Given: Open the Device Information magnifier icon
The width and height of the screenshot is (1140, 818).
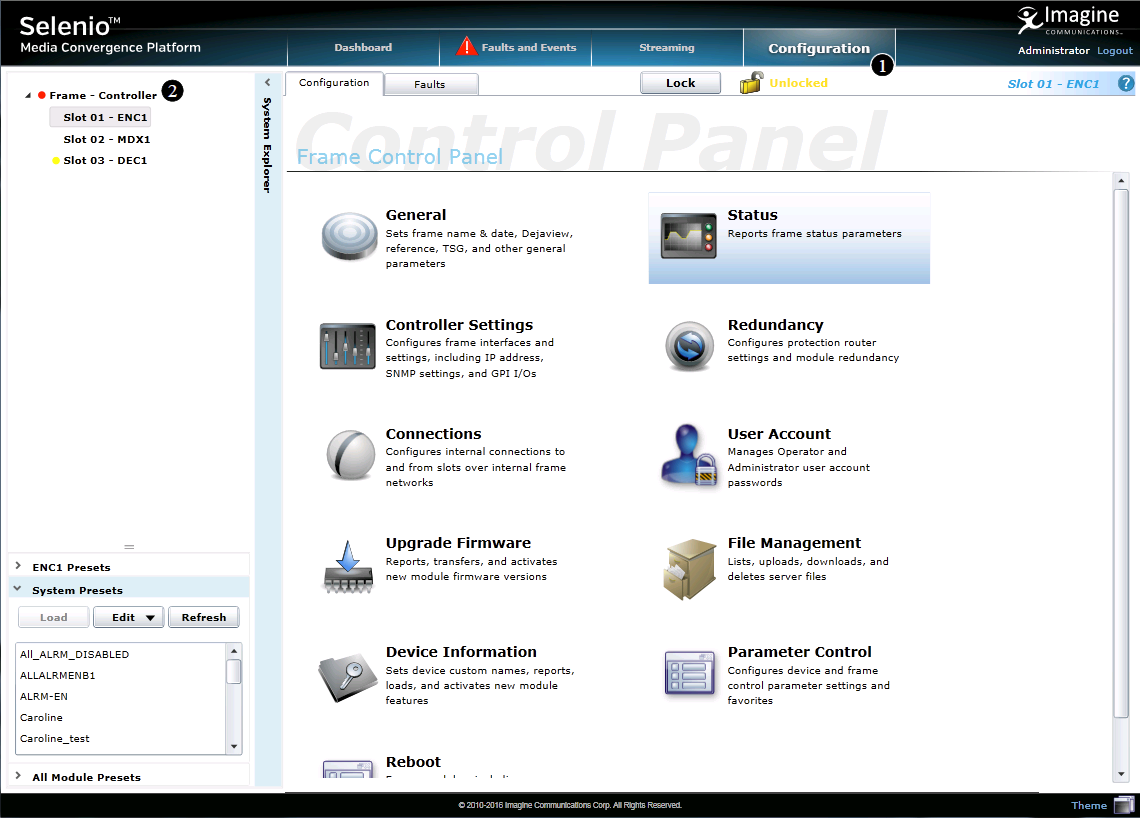Looking at the screenshot, I should click(x=348, y=678).
